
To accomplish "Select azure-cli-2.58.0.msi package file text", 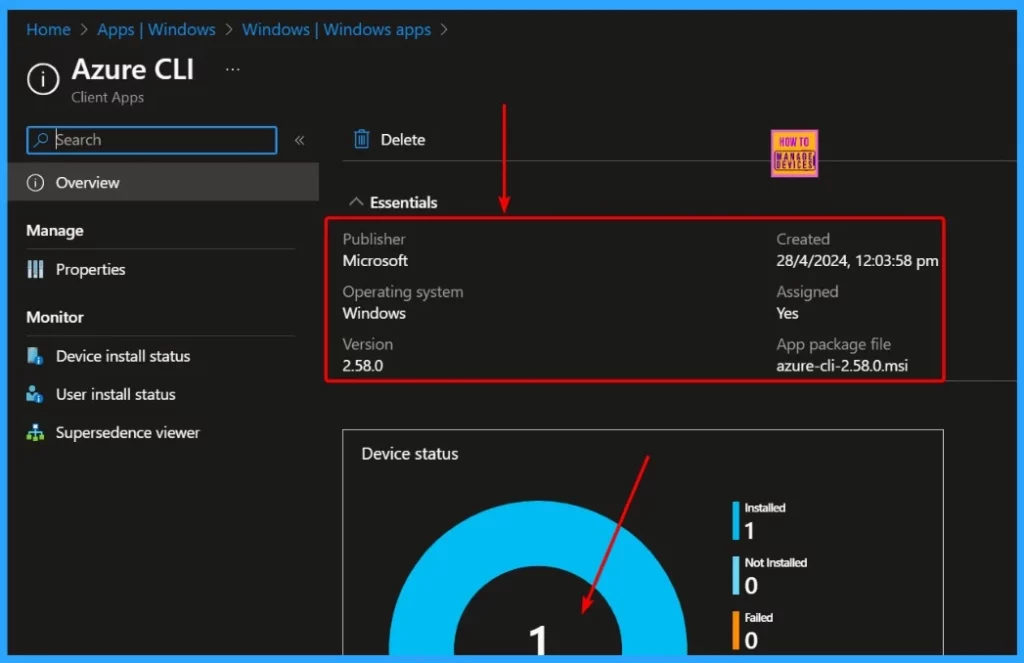I will [842, 366].
